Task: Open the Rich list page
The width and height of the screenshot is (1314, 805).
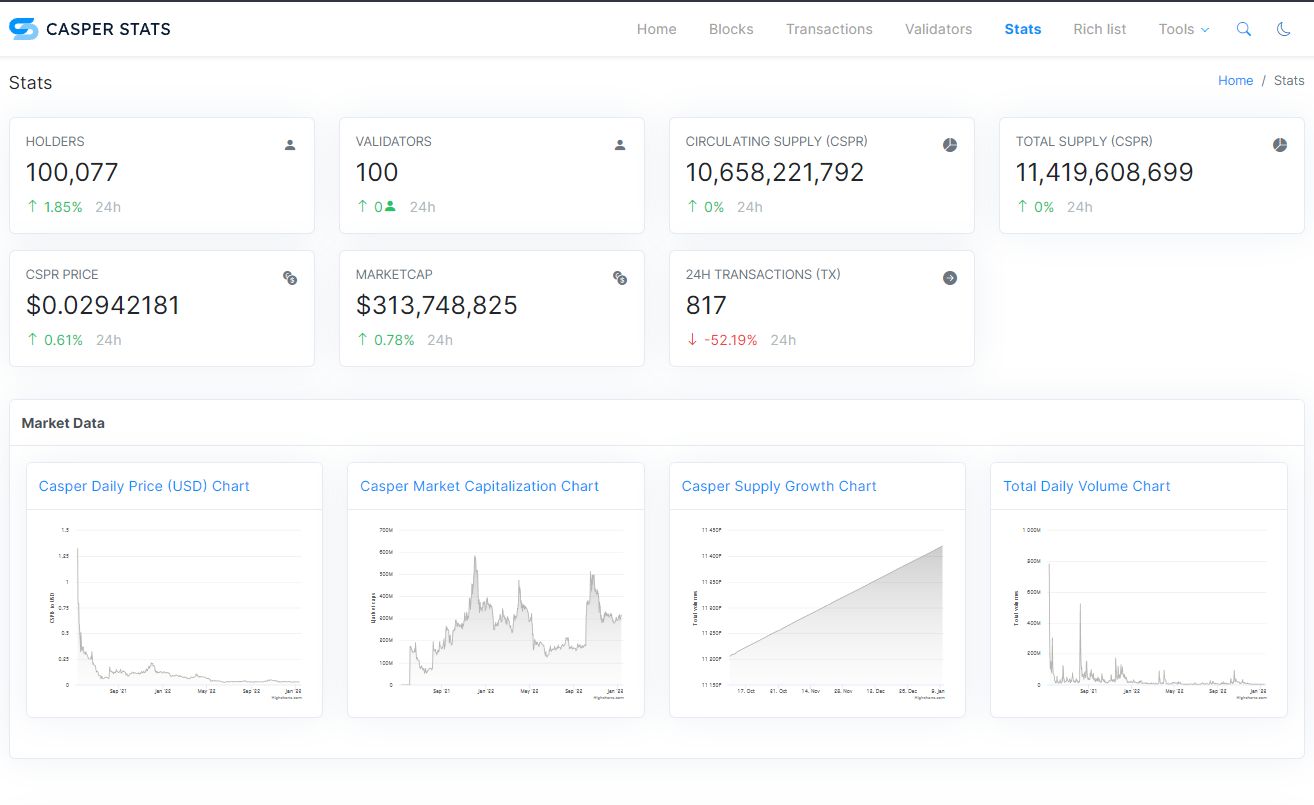Action: 1099,29
